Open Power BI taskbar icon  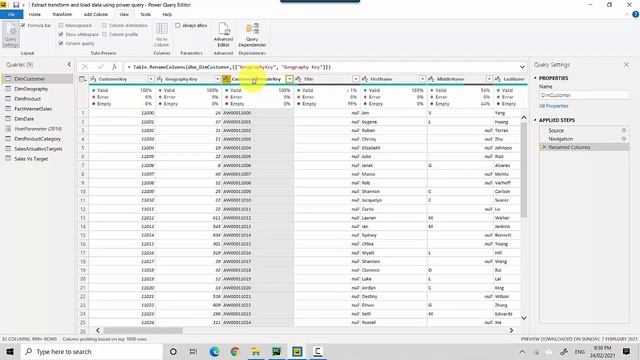(x=297, y=351)
